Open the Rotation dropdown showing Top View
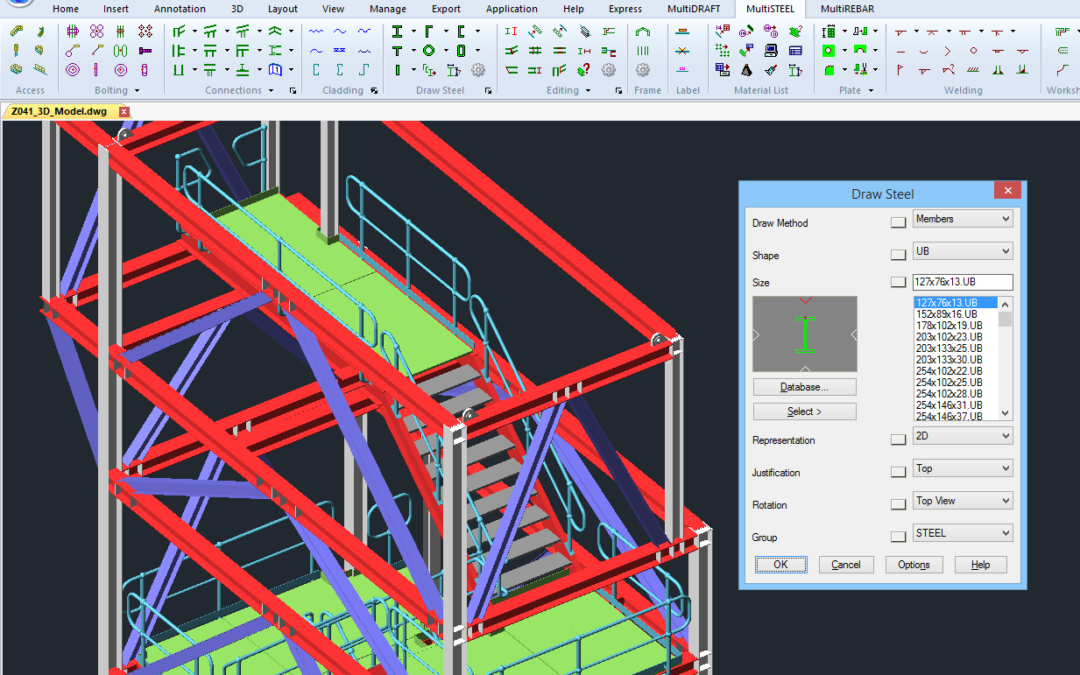Viewport: 1080px width, 675px height. (x=963, y=501)
